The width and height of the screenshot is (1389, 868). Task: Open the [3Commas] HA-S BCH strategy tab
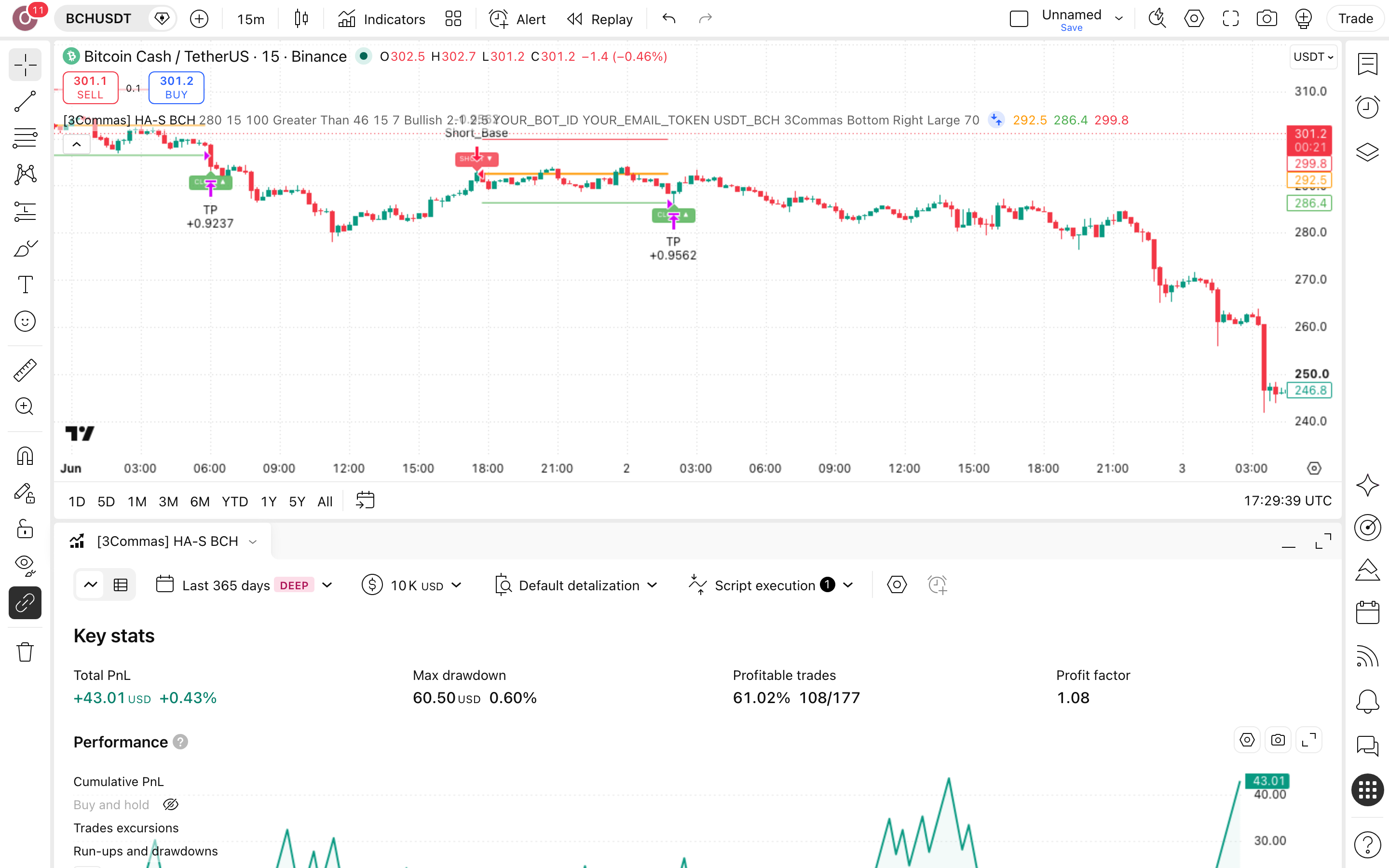pos(163,542)
